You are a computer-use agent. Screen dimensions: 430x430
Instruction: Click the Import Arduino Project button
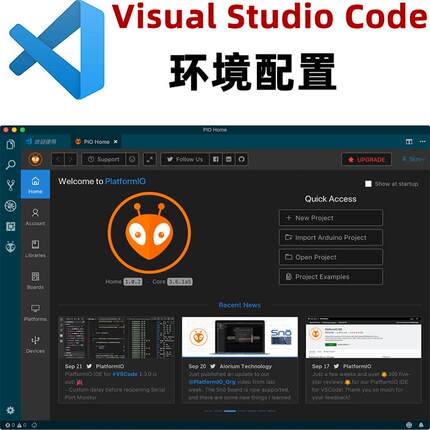tap(331, 237)
